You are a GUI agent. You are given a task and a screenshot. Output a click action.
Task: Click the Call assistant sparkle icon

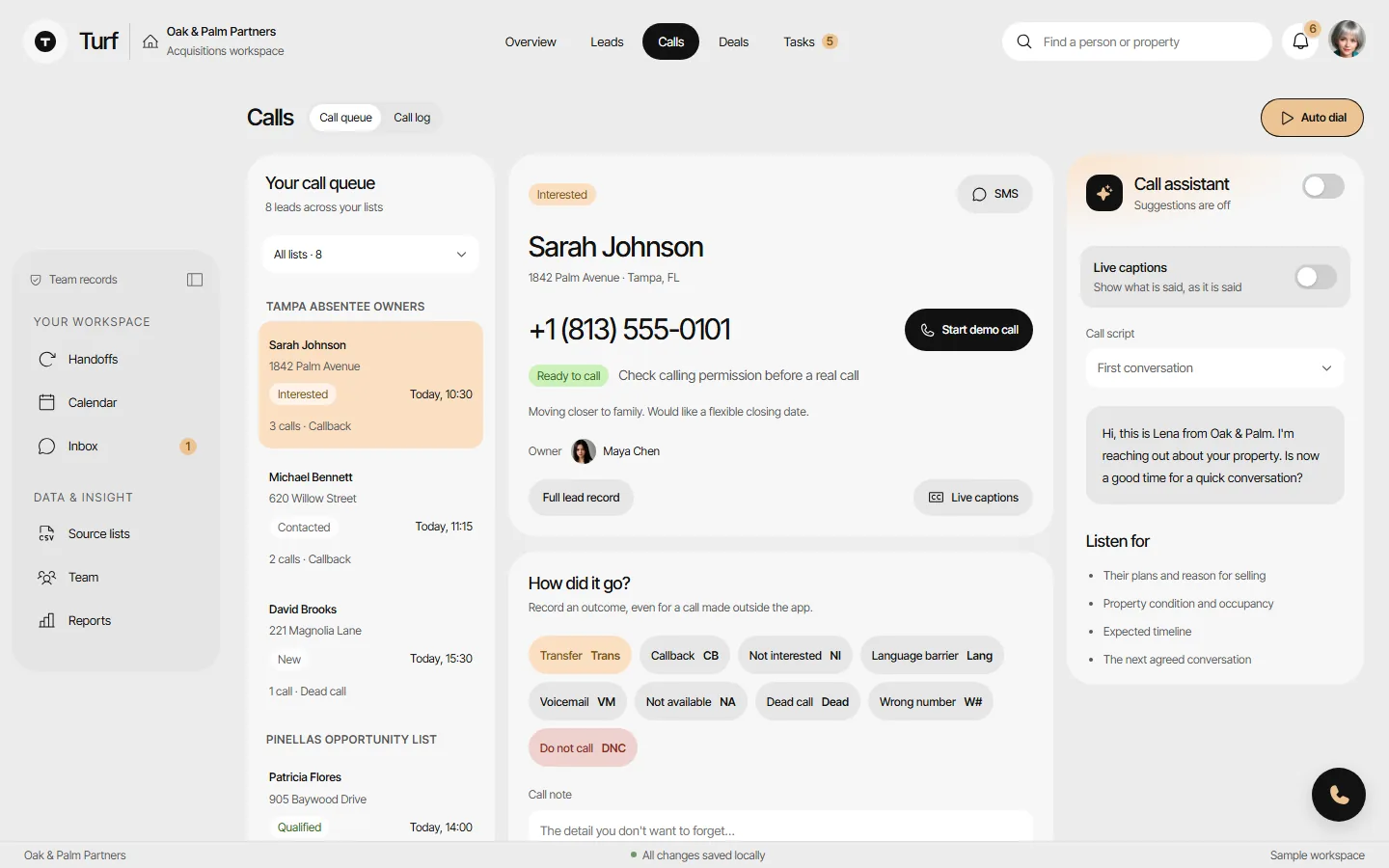click(1104, 193)
